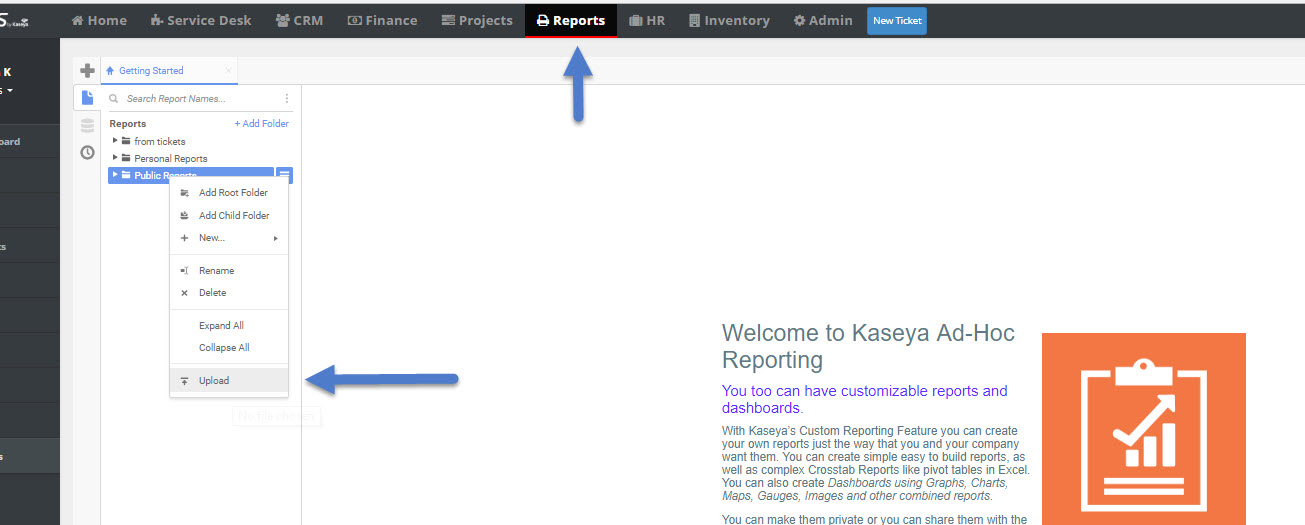Open the New... submenu
The image size is (1305, 525).
click(229, 238)
